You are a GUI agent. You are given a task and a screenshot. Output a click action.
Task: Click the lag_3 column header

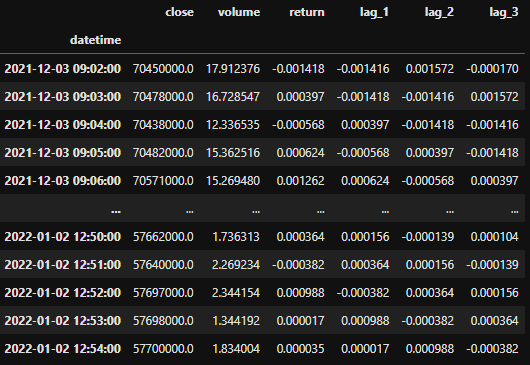click(x=504, y=13)
